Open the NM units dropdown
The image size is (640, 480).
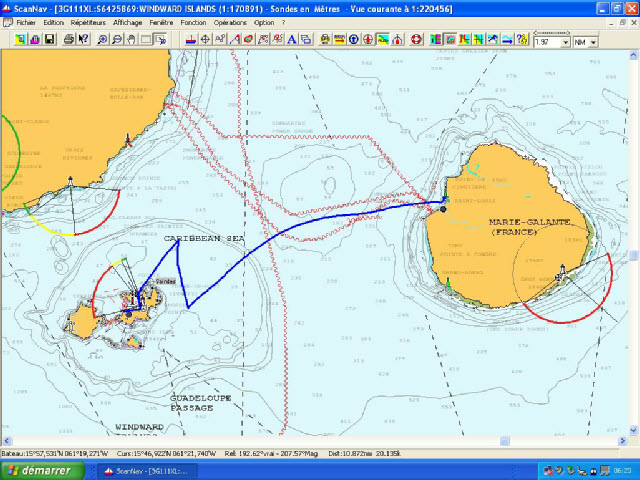tap(594, 43)
